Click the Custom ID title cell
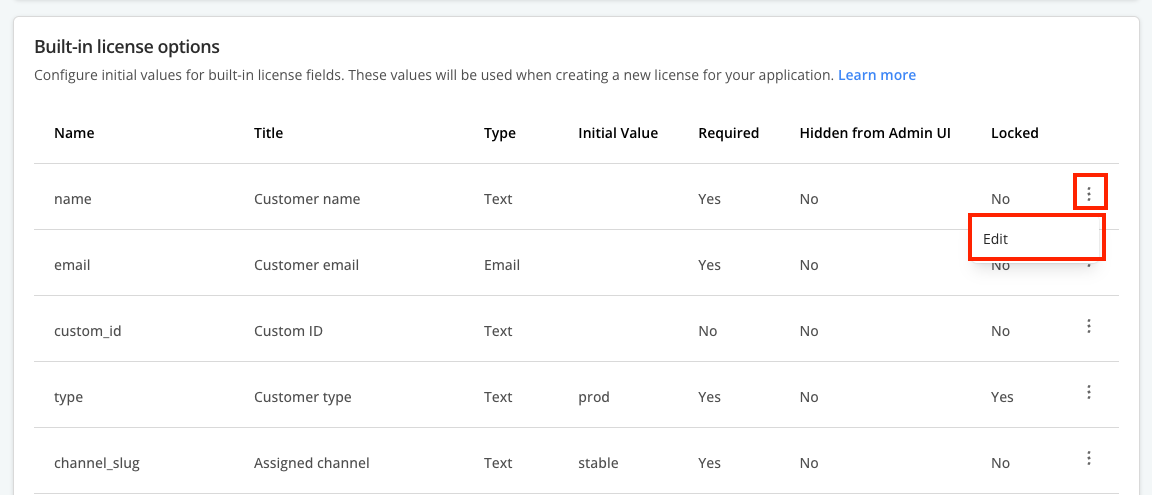The width and height of the screenshot is (1152, 495). (x=287, y=331)
